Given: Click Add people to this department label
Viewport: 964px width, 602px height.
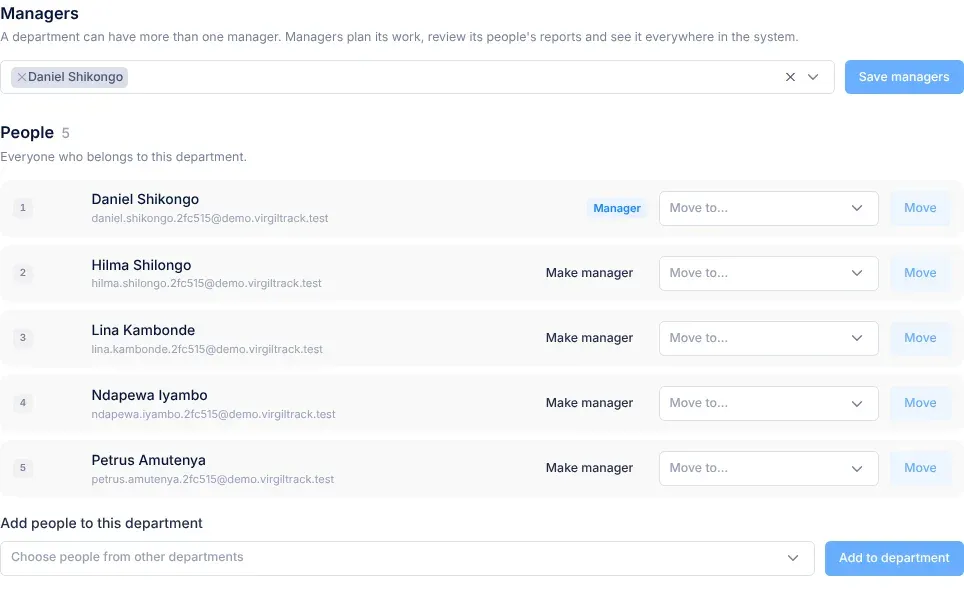Looking at the screenshot, I should tap(101, 523).
